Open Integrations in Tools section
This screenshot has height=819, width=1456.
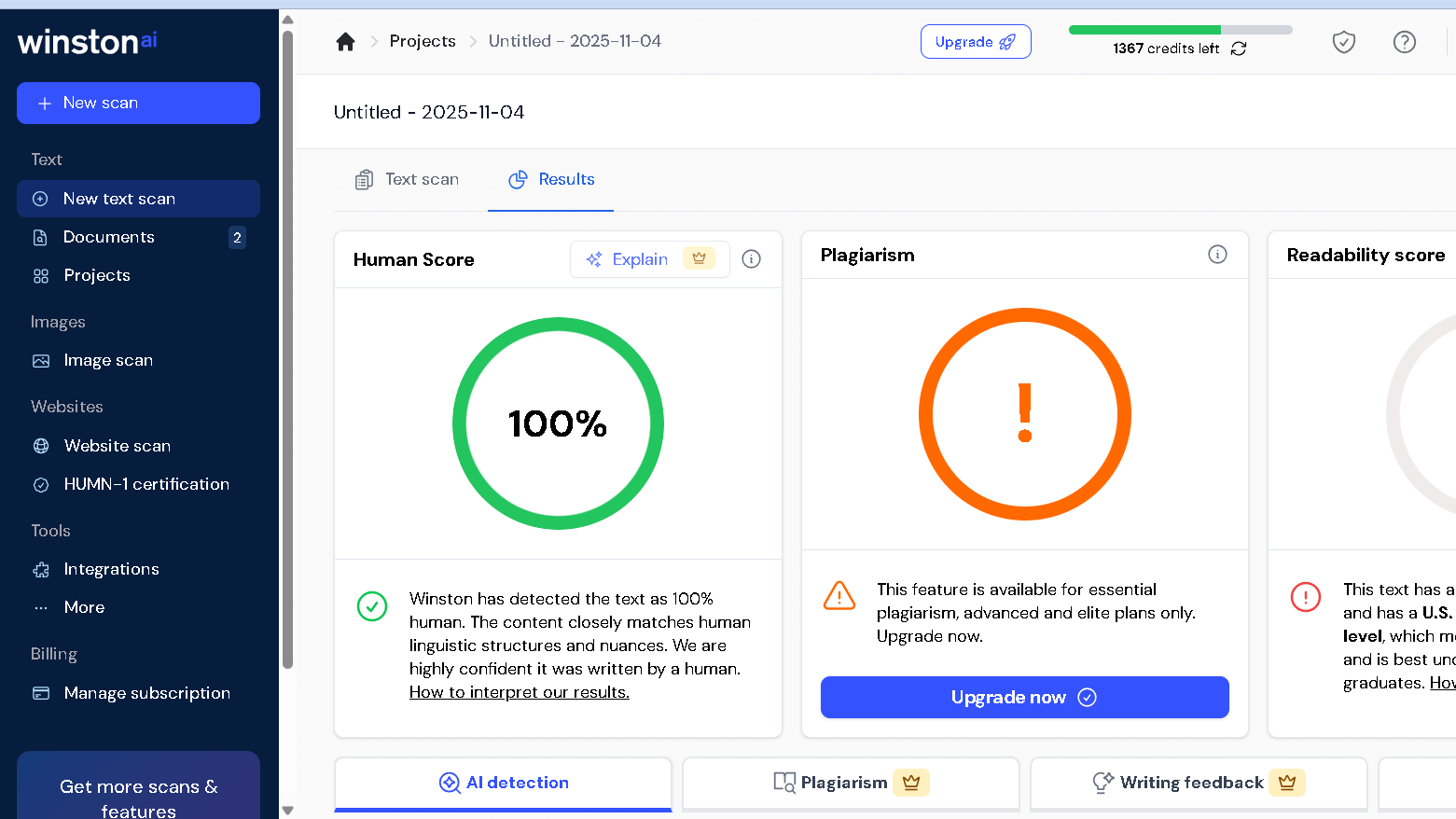111,569
